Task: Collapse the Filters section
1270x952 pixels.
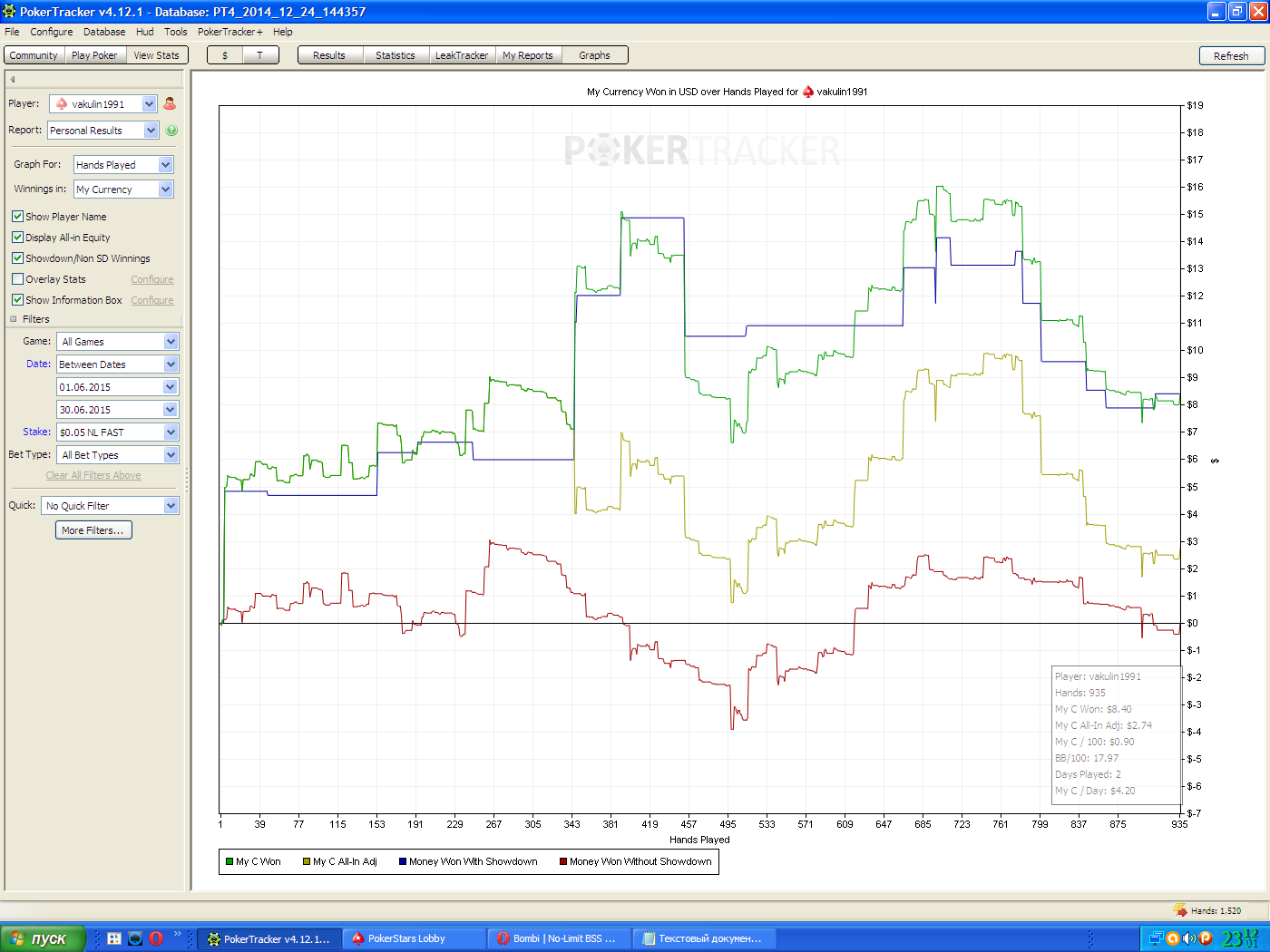Action: click(x=14, y=319)
